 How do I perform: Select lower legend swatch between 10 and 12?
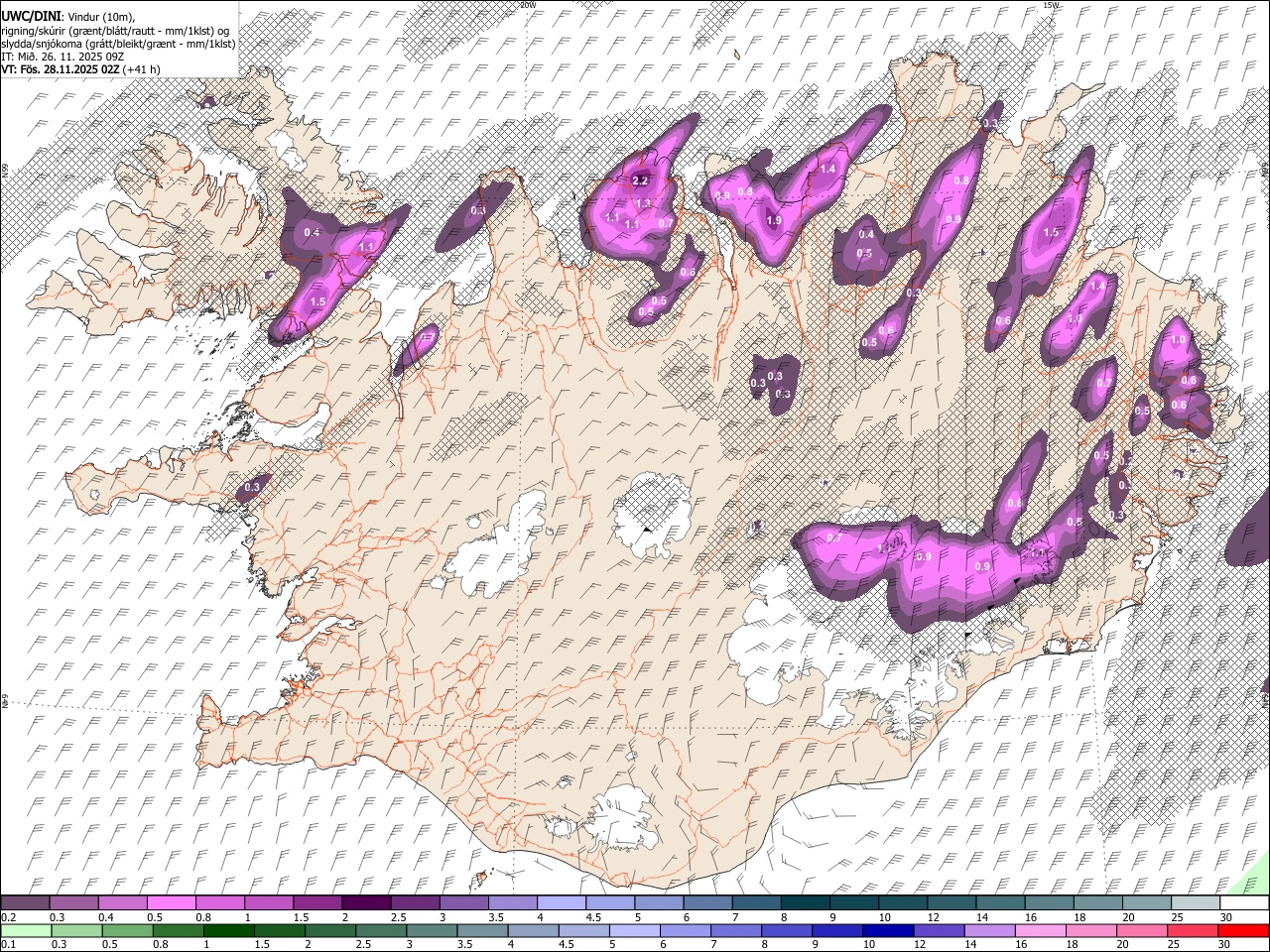(x=886, y=930)
